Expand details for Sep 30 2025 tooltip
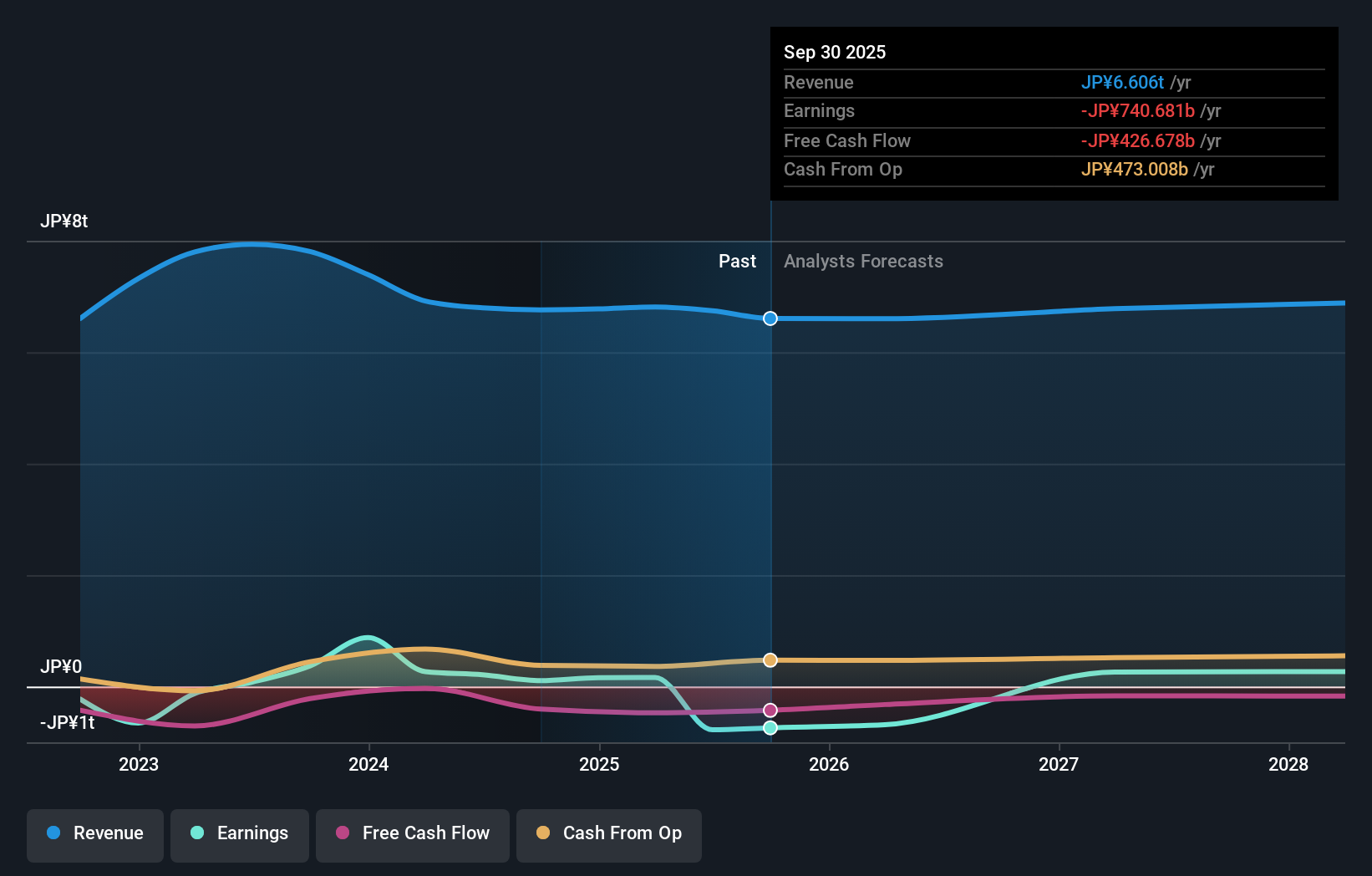This screenshot has width=1372, height=876. click(x=835, y=52)
